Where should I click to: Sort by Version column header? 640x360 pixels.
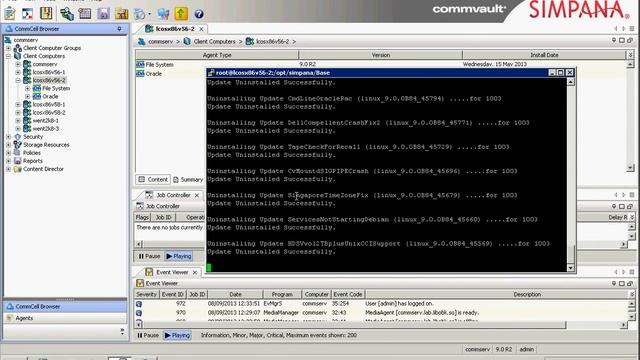pyautogui.click(x=380, y=55)
